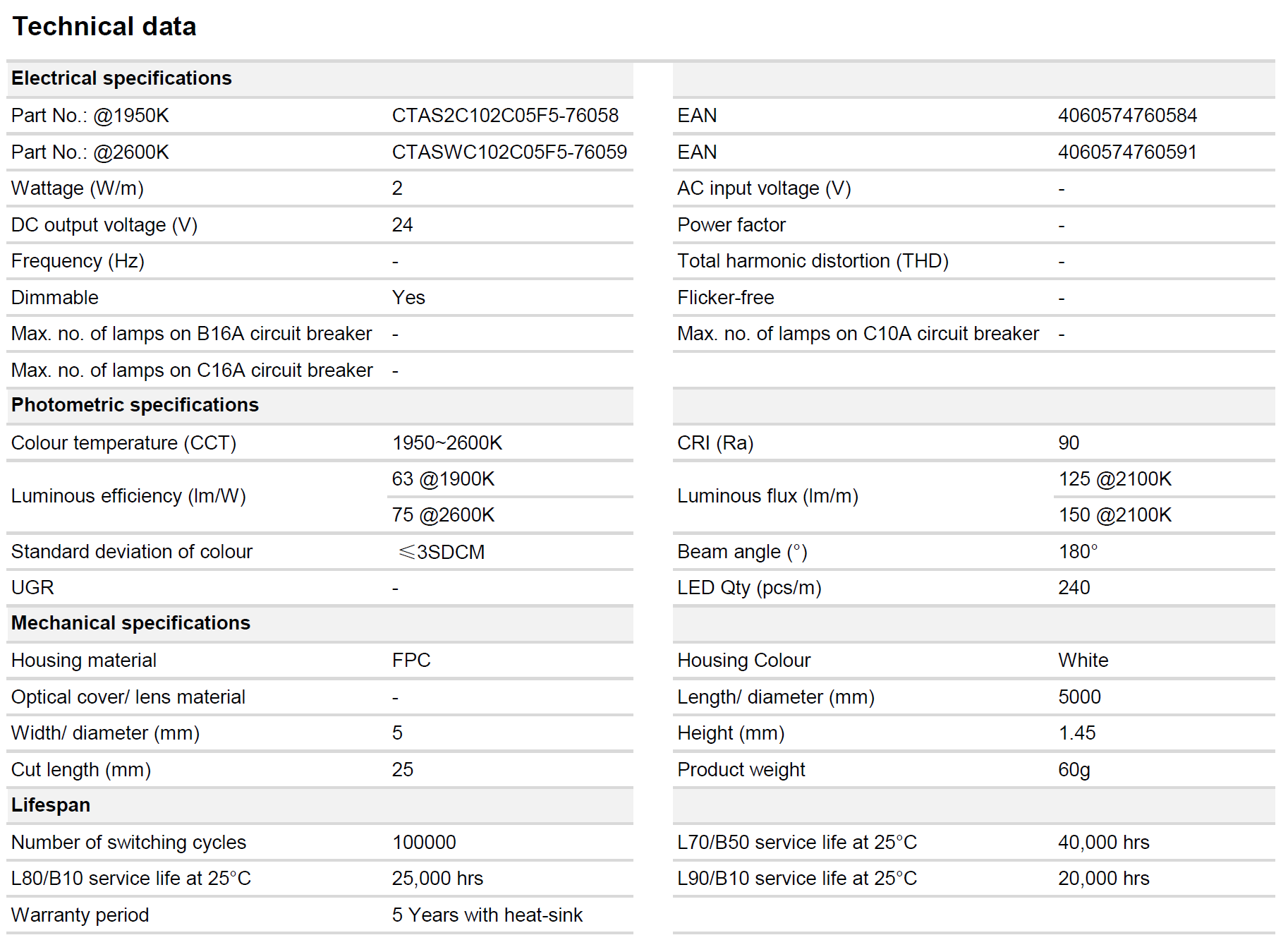Click the DC output voltage label

click(104, 225)
